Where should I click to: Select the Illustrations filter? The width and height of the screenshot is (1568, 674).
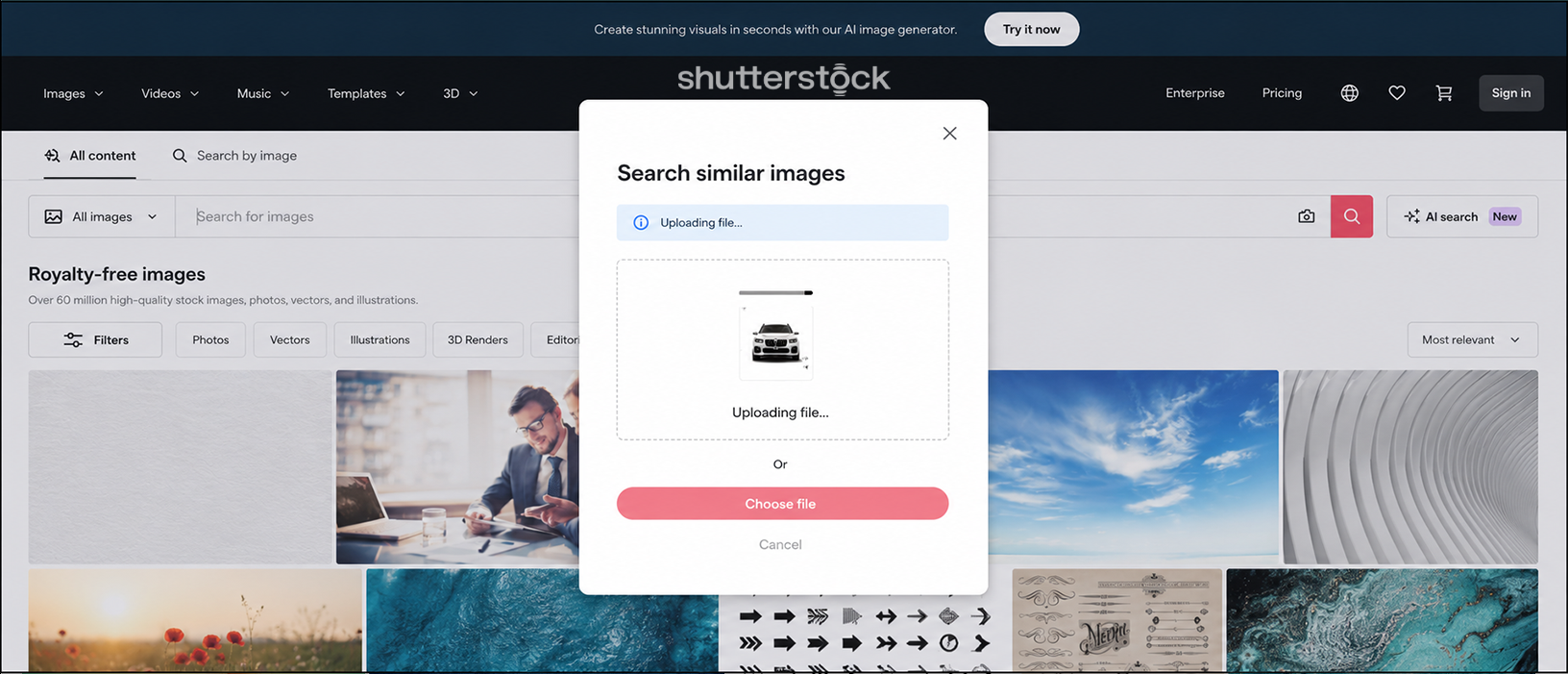pyautogui.click(x=380, y=339)
